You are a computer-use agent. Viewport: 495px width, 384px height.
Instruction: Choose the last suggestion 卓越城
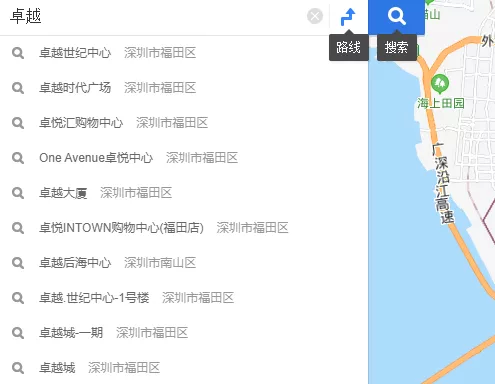[x=184, y=368]
